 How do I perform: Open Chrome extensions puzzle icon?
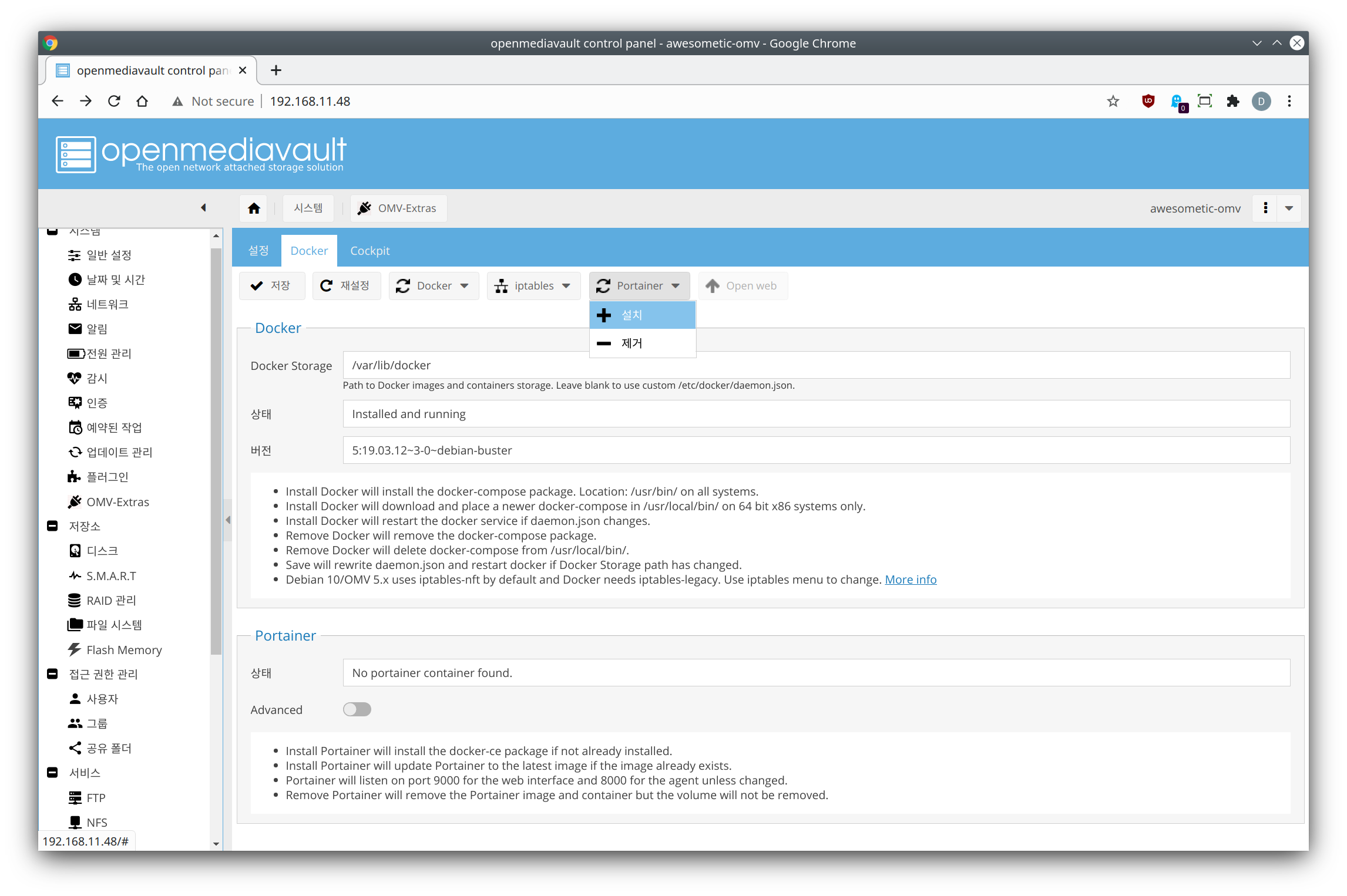click(1232, 101)
